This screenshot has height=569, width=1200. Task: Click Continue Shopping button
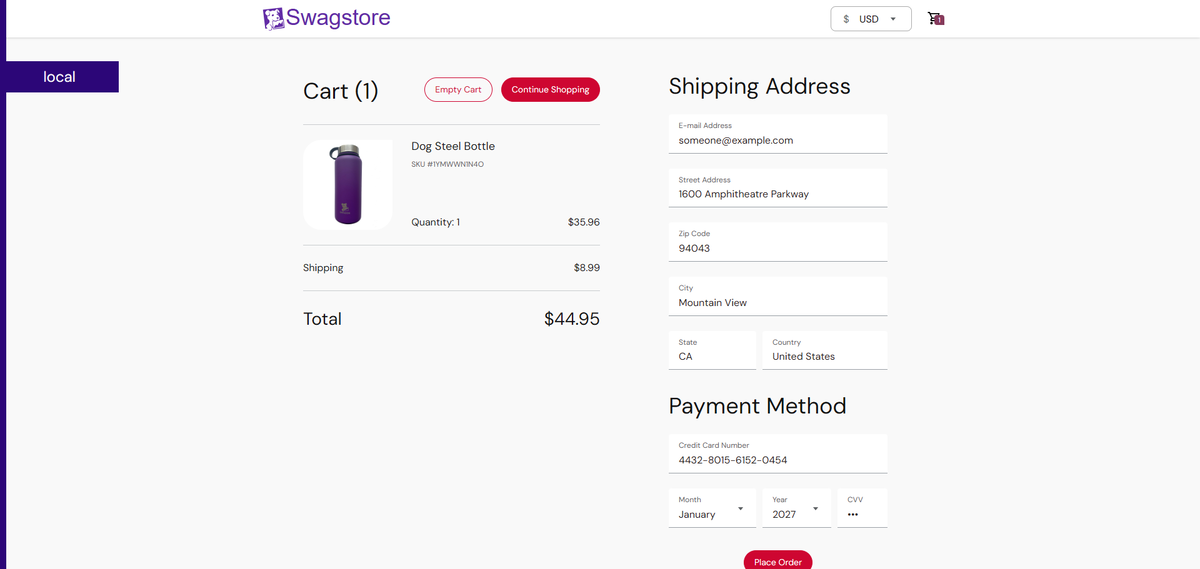550,89
